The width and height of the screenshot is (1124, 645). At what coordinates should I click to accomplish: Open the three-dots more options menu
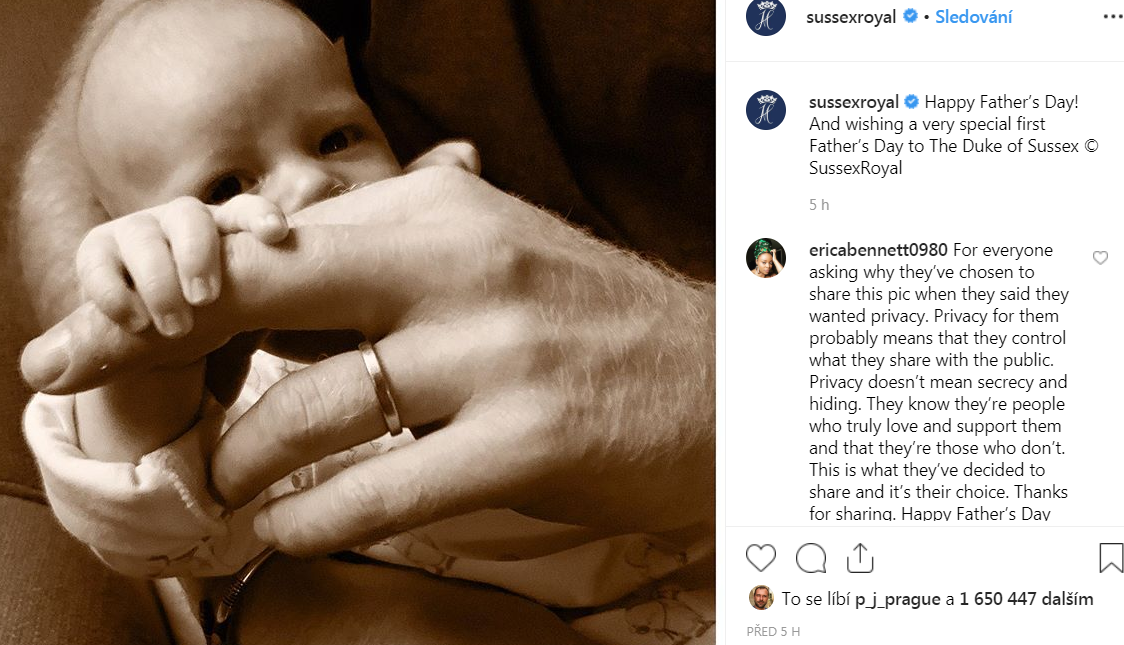coord(1112,17)
